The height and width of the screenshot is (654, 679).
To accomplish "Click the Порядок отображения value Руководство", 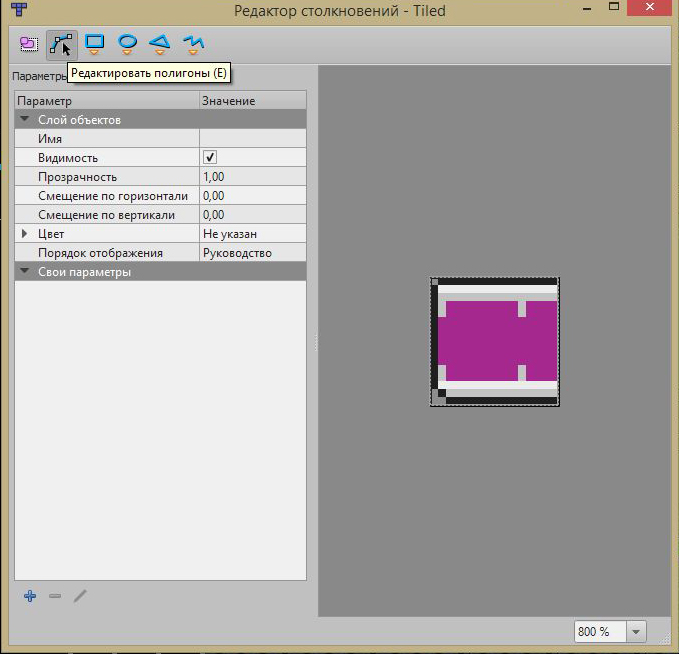I will tap(253, 253).
